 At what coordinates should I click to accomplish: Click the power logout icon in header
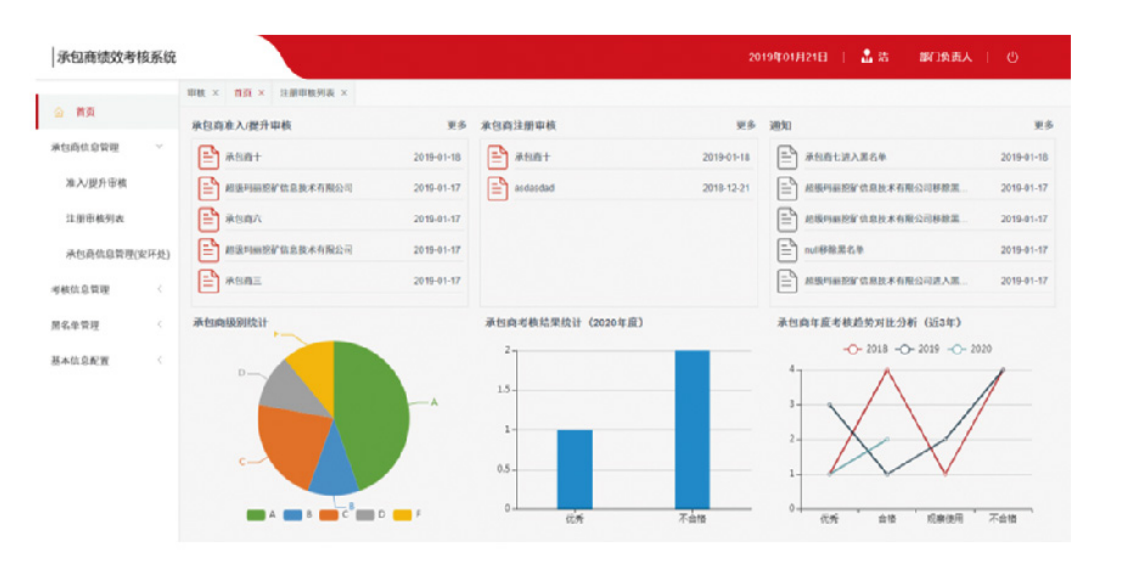click(x=1012, y=57)
